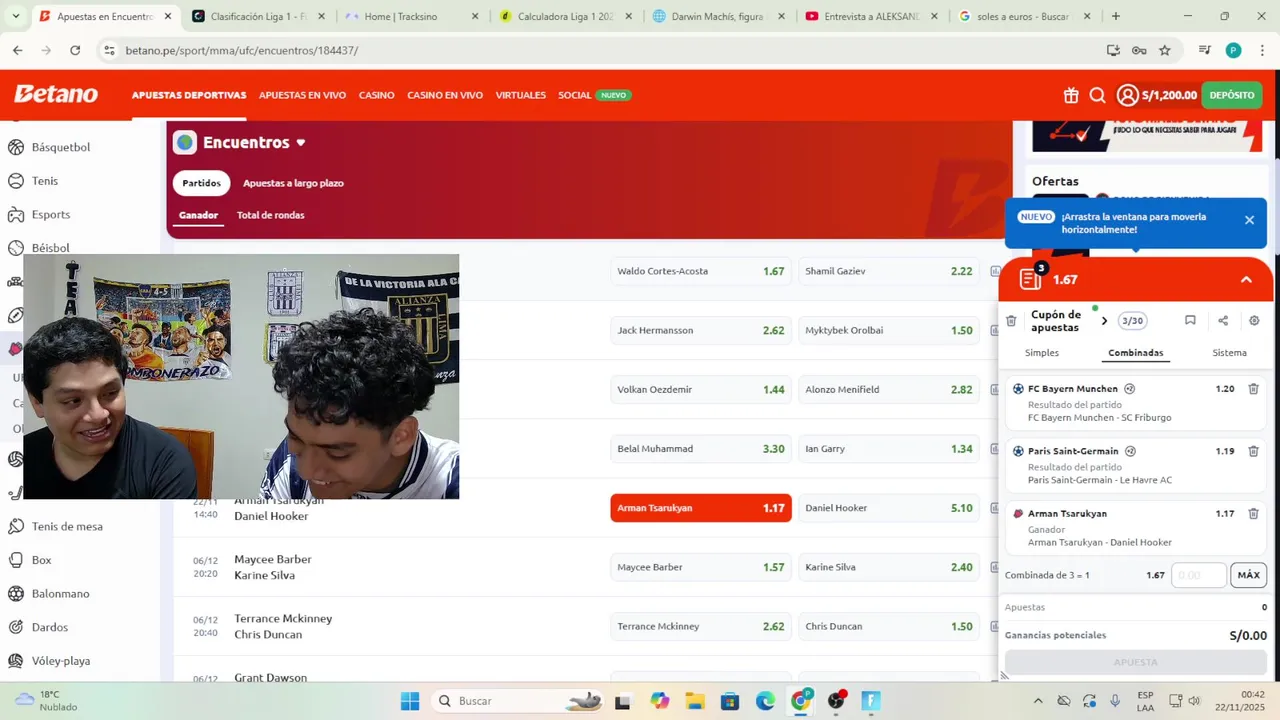
Task: Switch to Simples bet tab
Action: point(1041,353)
